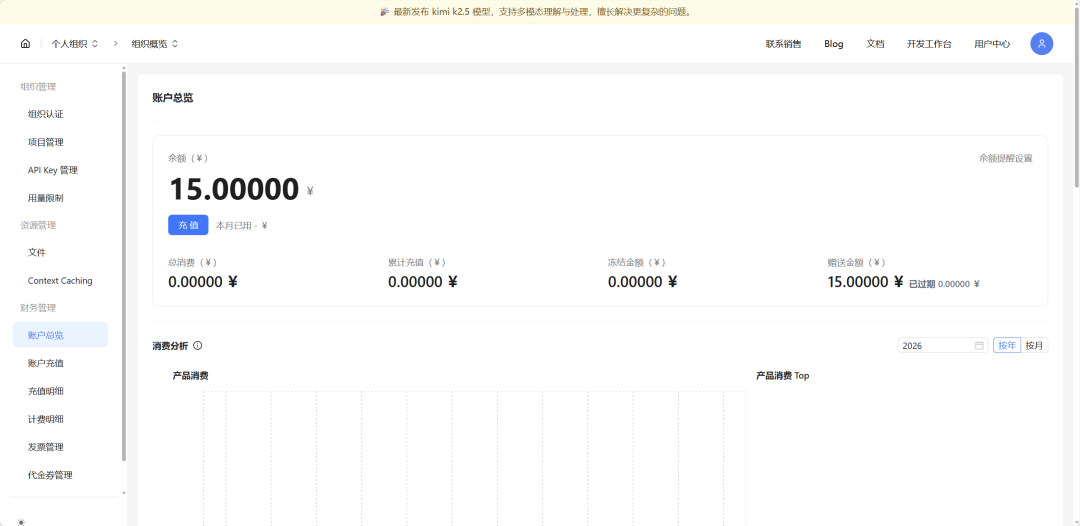Open the user avatar profile icon
Screen dimensions: 1080x526
pos(1041,44)
